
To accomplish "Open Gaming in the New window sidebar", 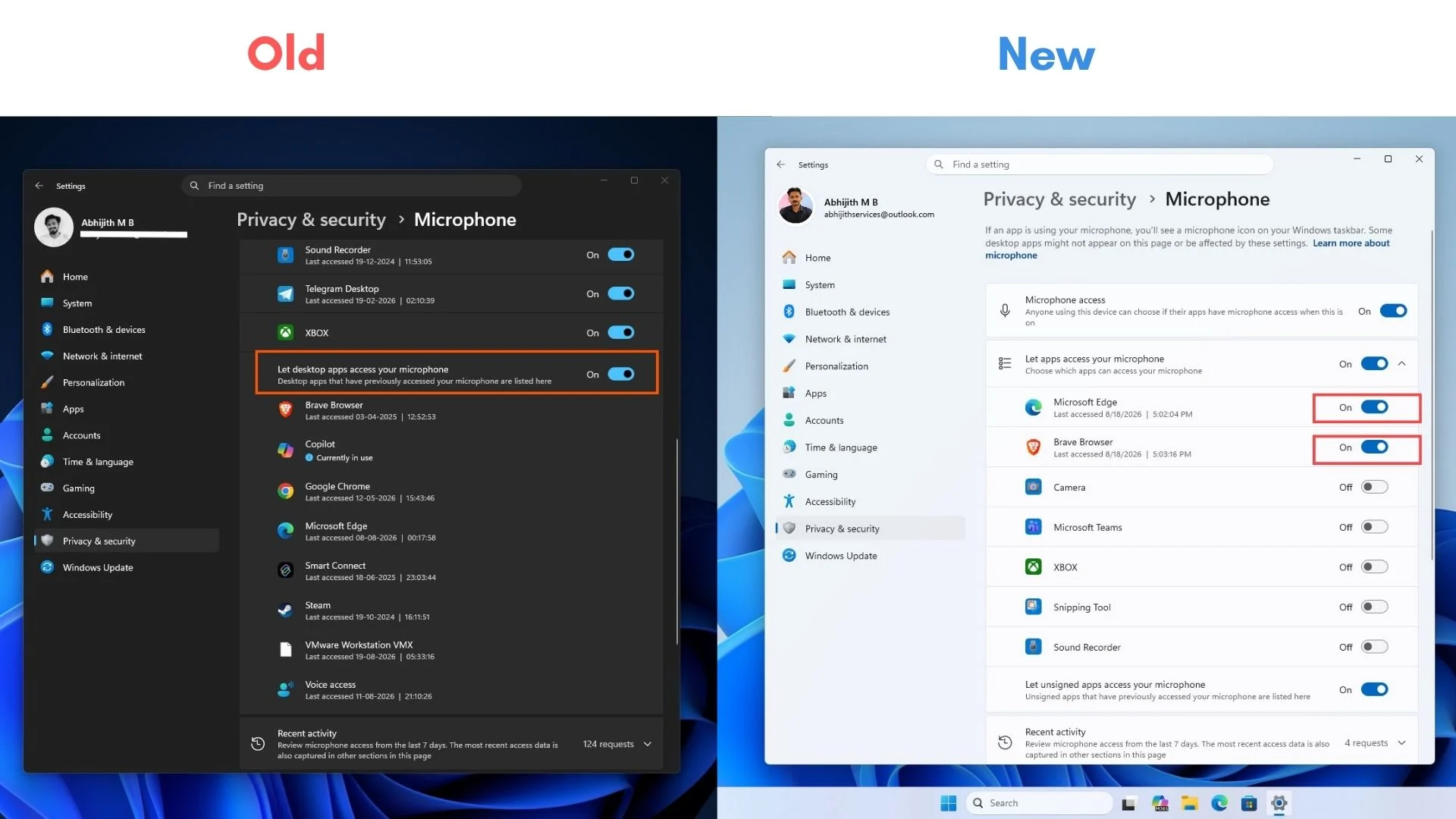I will click(871, 475).
